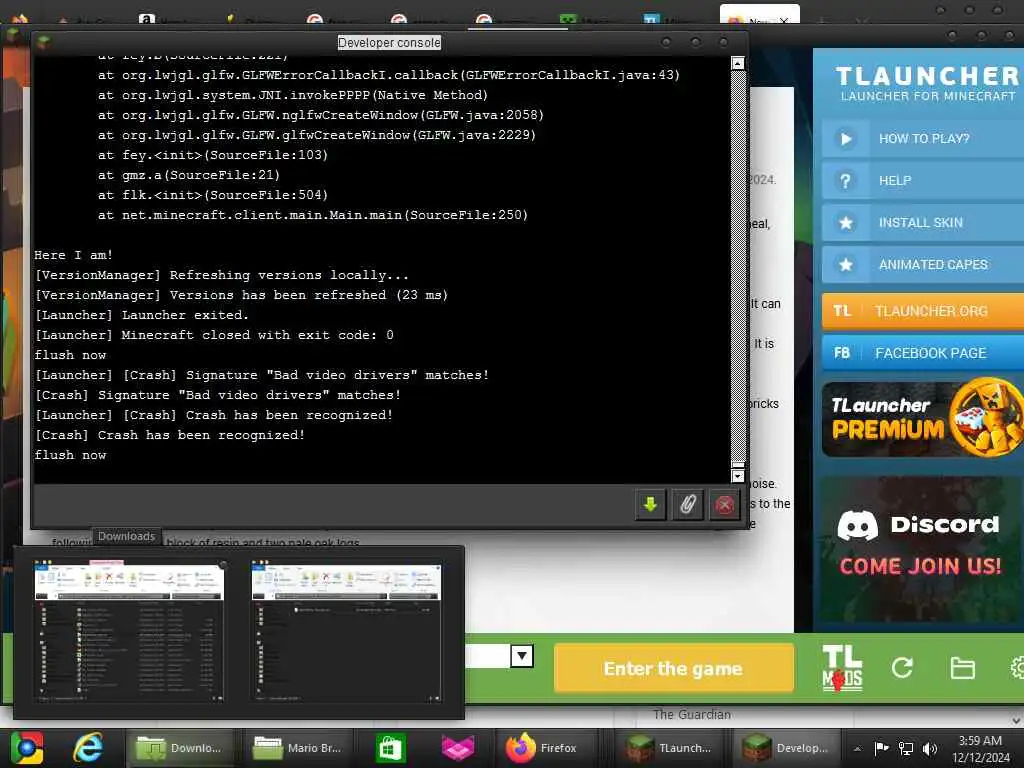Open Internet Explorer from taskbar

[88, 748]
